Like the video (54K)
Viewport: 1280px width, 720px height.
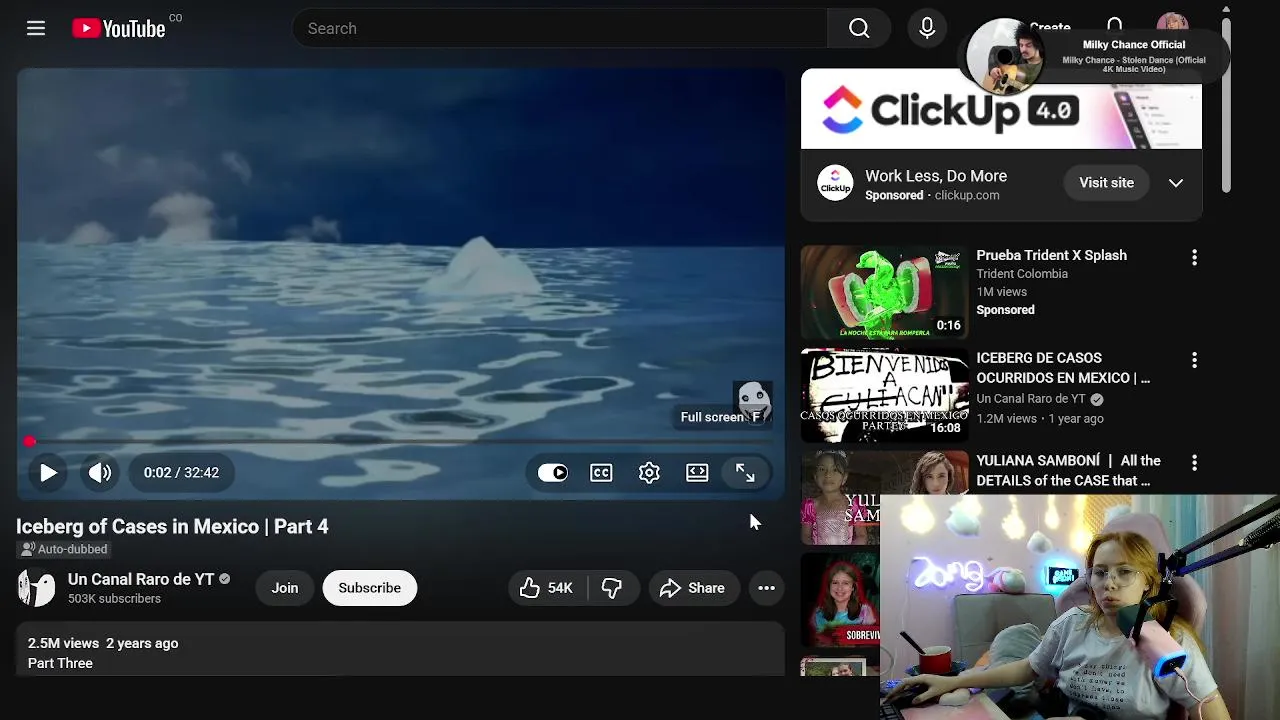547,588
